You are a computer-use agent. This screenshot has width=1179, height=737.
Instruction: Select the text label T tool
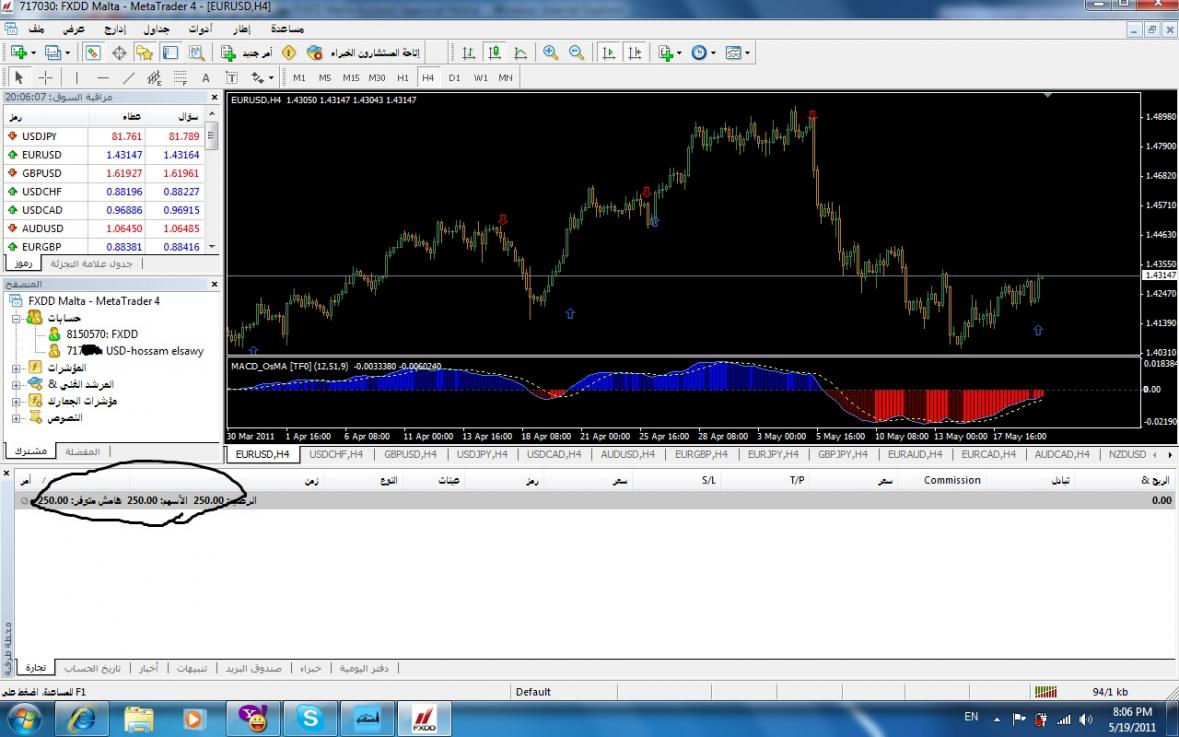pos(231,77)
